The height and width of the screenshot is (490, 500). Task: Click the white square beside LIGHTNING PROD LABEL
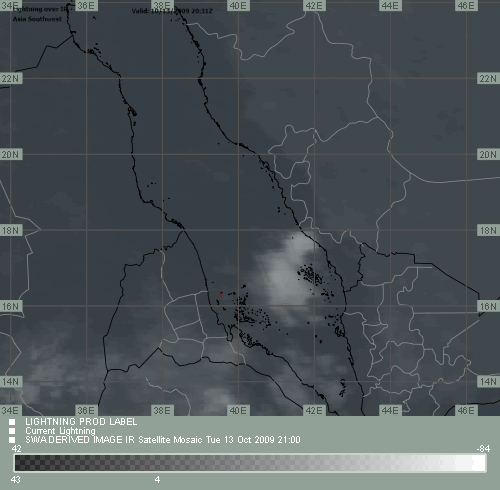point(12,422)
